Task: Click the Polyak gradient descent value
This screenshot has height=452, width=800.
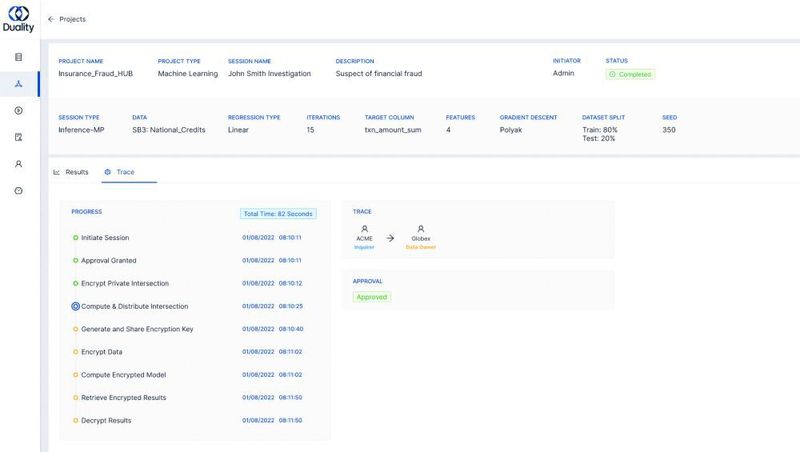Action: pyautogui.click(x=511, y=130)
